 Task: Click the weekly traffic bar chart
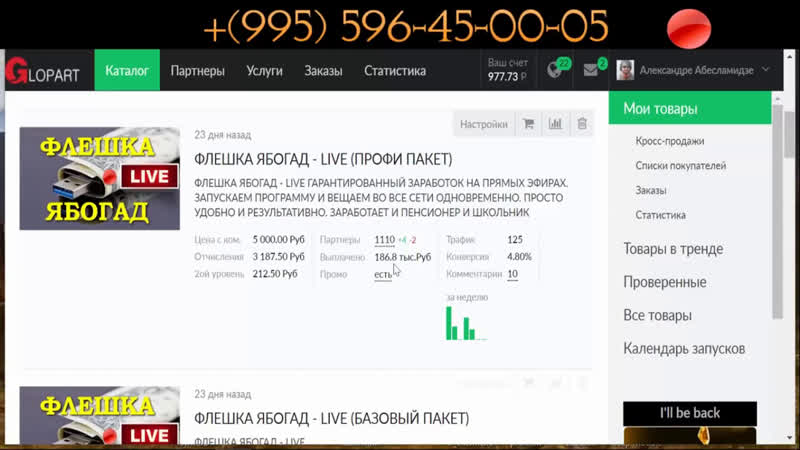point(465,322)
